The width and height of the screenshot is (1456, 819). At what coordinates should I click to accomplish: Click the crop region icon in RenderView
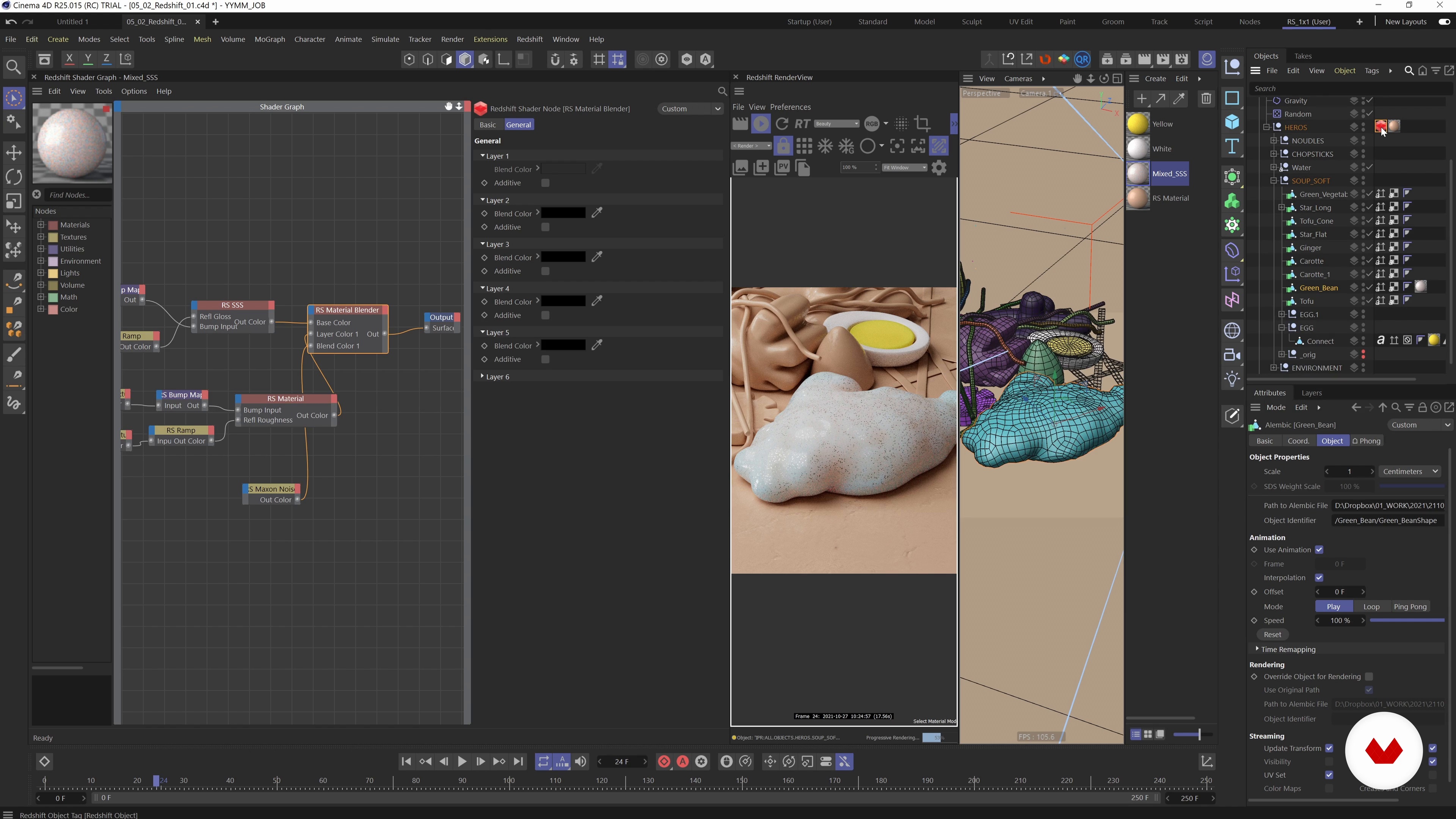point(923,124)
